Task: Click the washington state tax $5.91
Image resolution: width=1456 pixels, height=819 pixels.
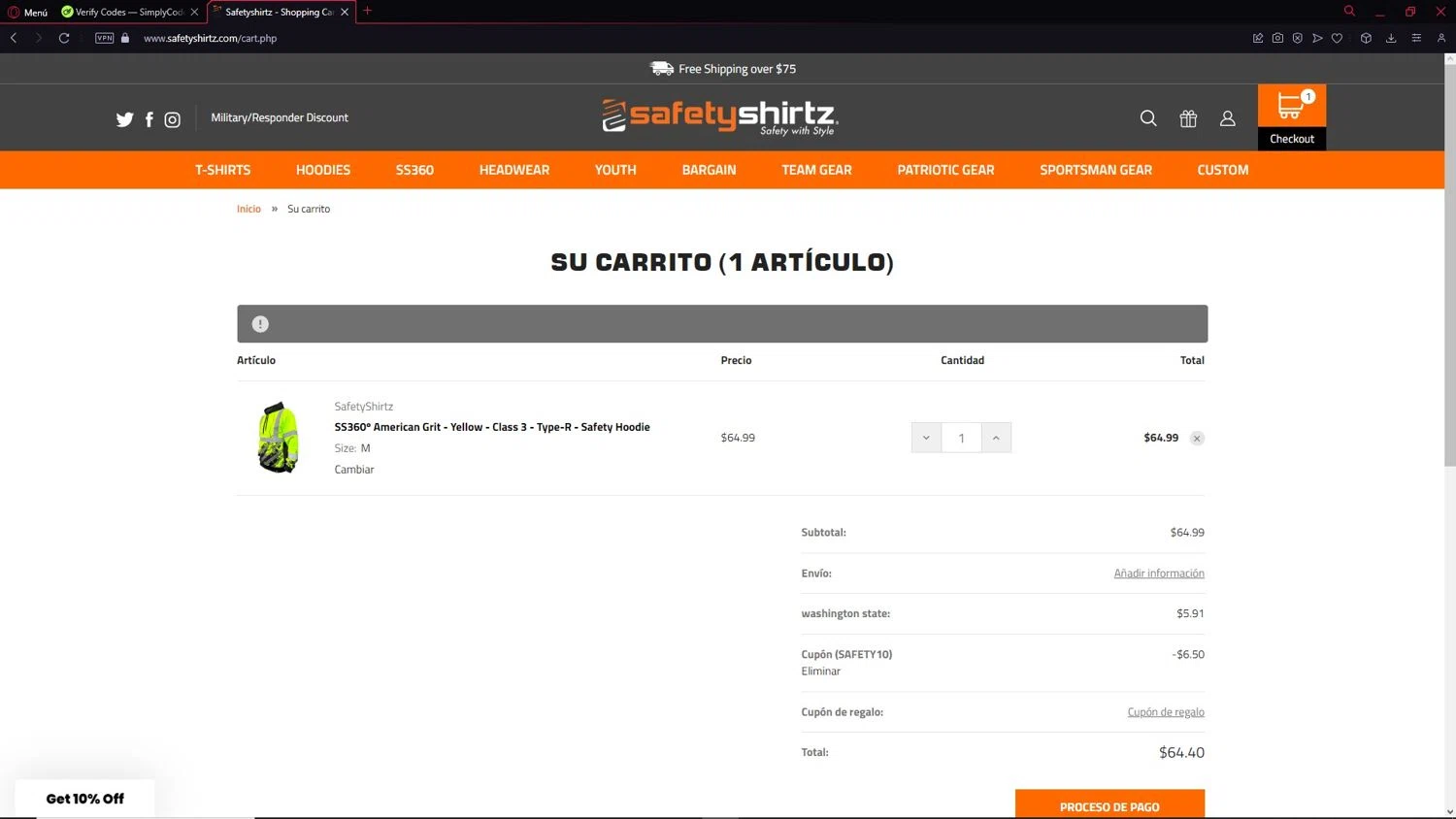Action: pyautogui.click(x=1190, y=614)
